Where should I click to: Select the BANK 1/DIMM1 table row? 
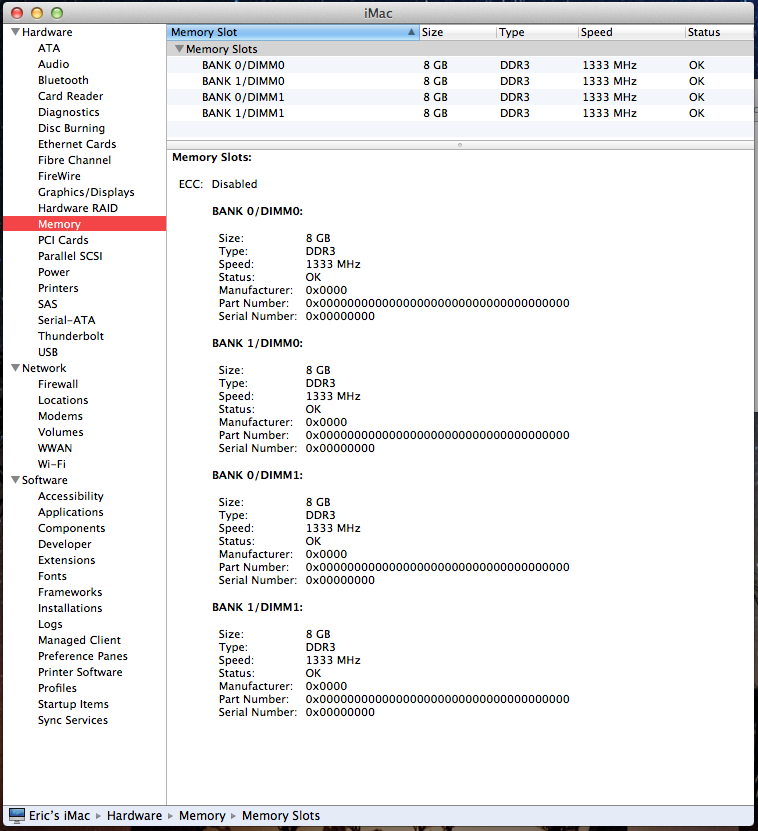pos(460,113)
